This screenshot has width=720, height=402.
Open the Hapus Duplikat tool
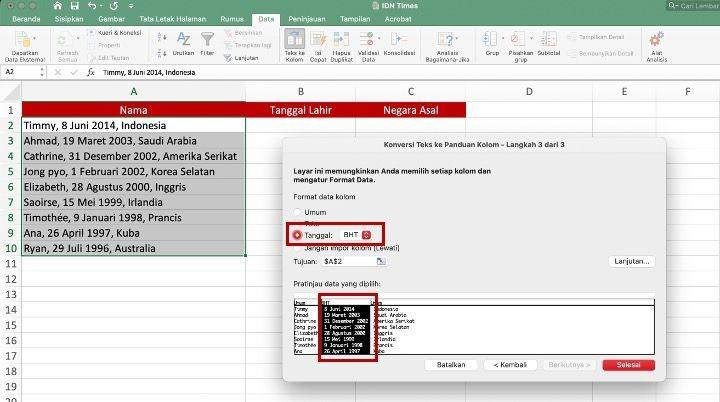[341, 39]
